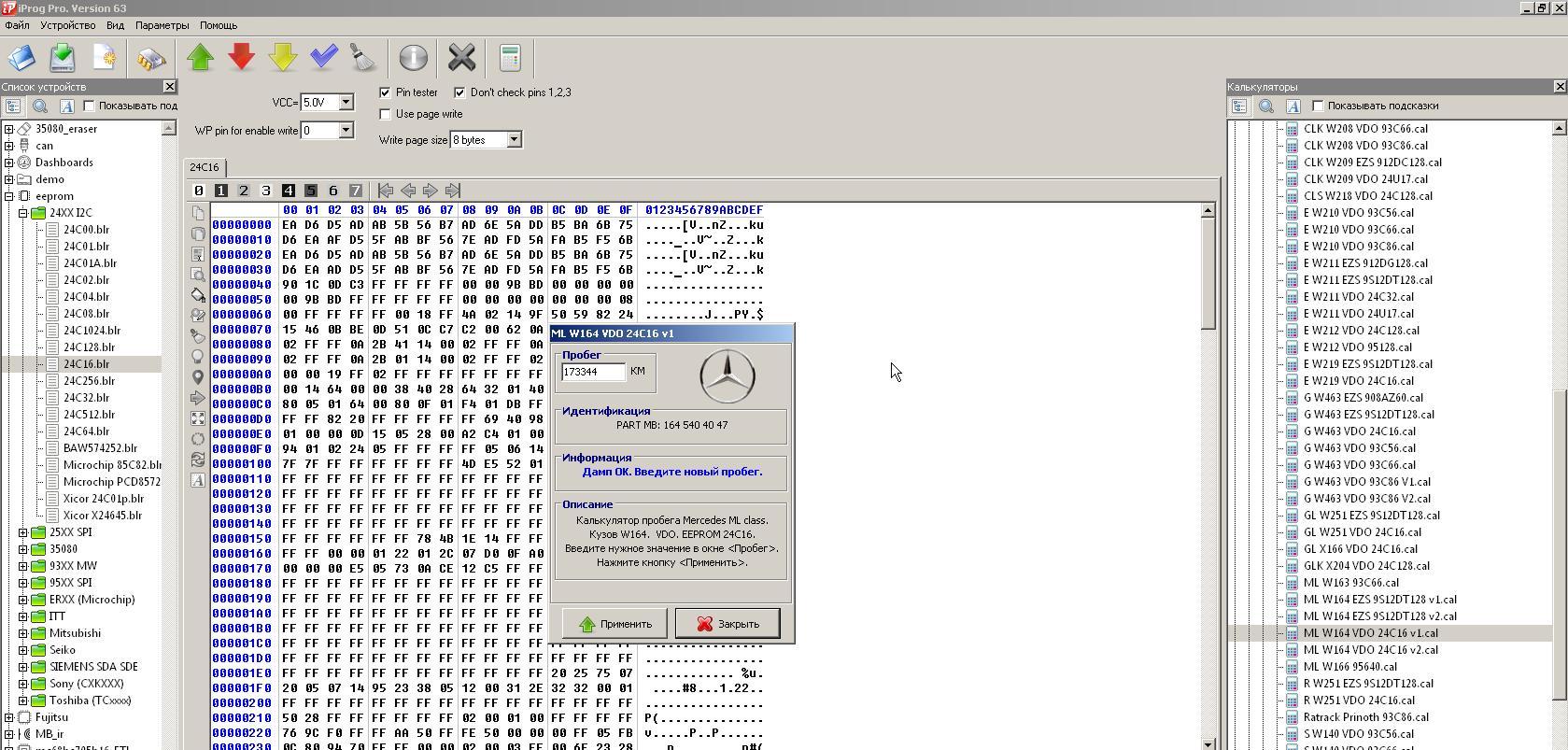Click magnifier search icon in Калькуляторы panel
Image resolution: width=1568 pixels, height=750 pixels.
(x=1266, y=106)
